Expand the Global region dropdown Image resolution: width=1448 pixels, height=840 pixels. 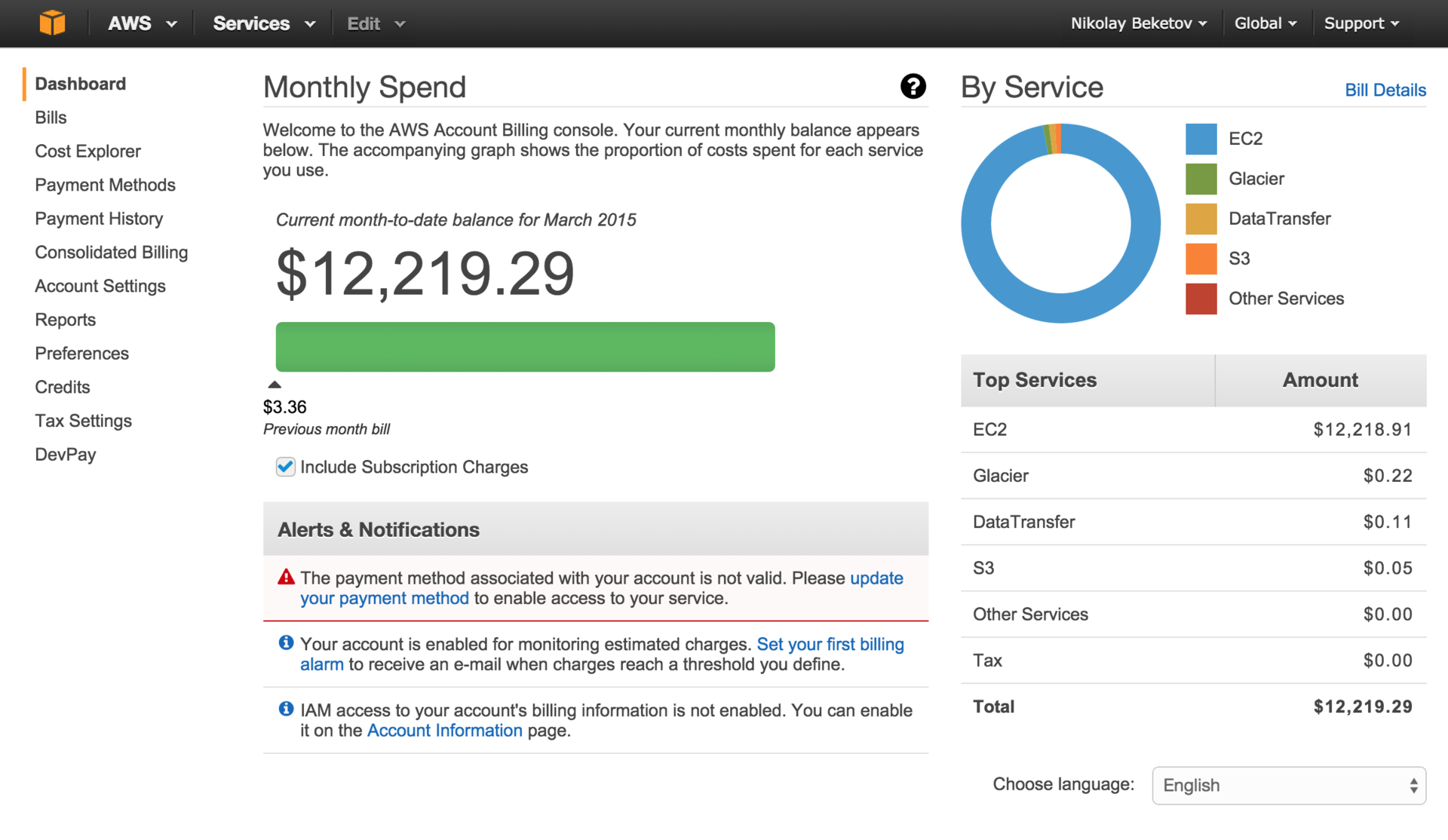(1265, 23)
